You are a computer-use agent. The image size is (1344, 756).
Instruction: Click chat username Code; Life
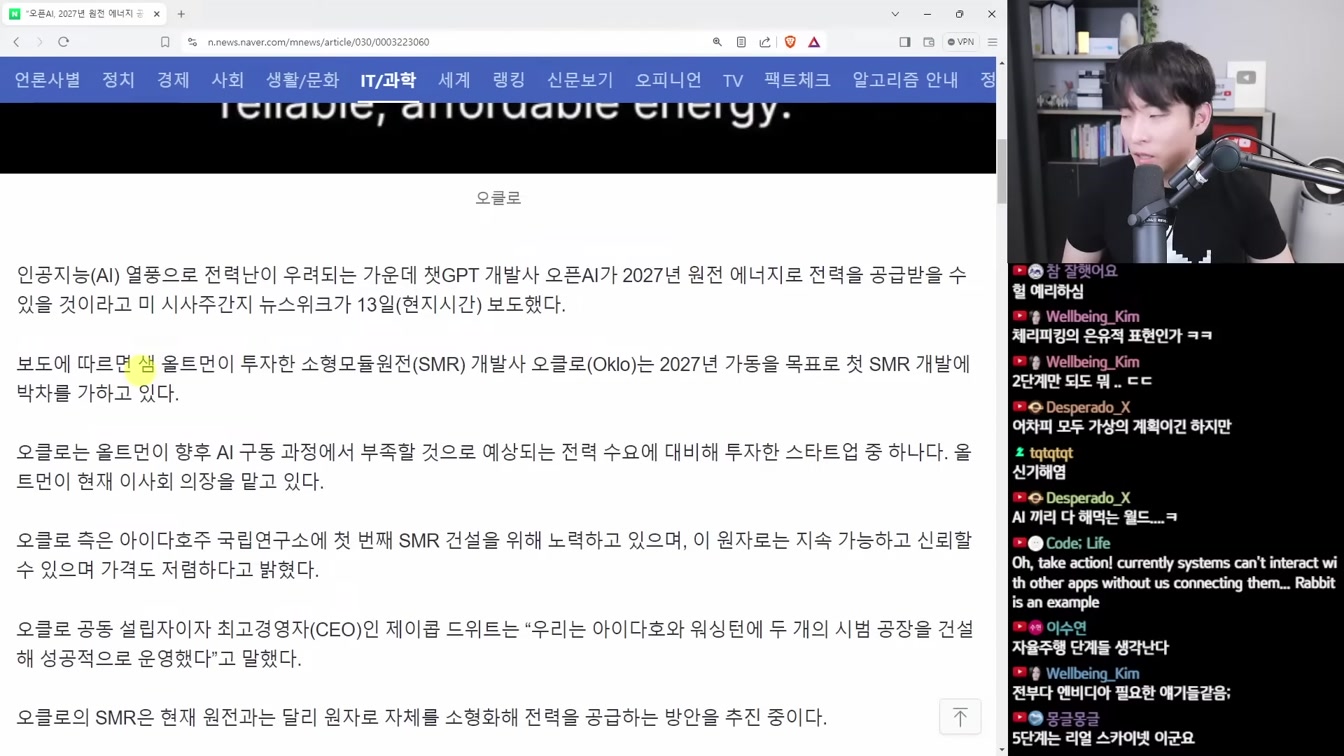[x=1078, y=543]
